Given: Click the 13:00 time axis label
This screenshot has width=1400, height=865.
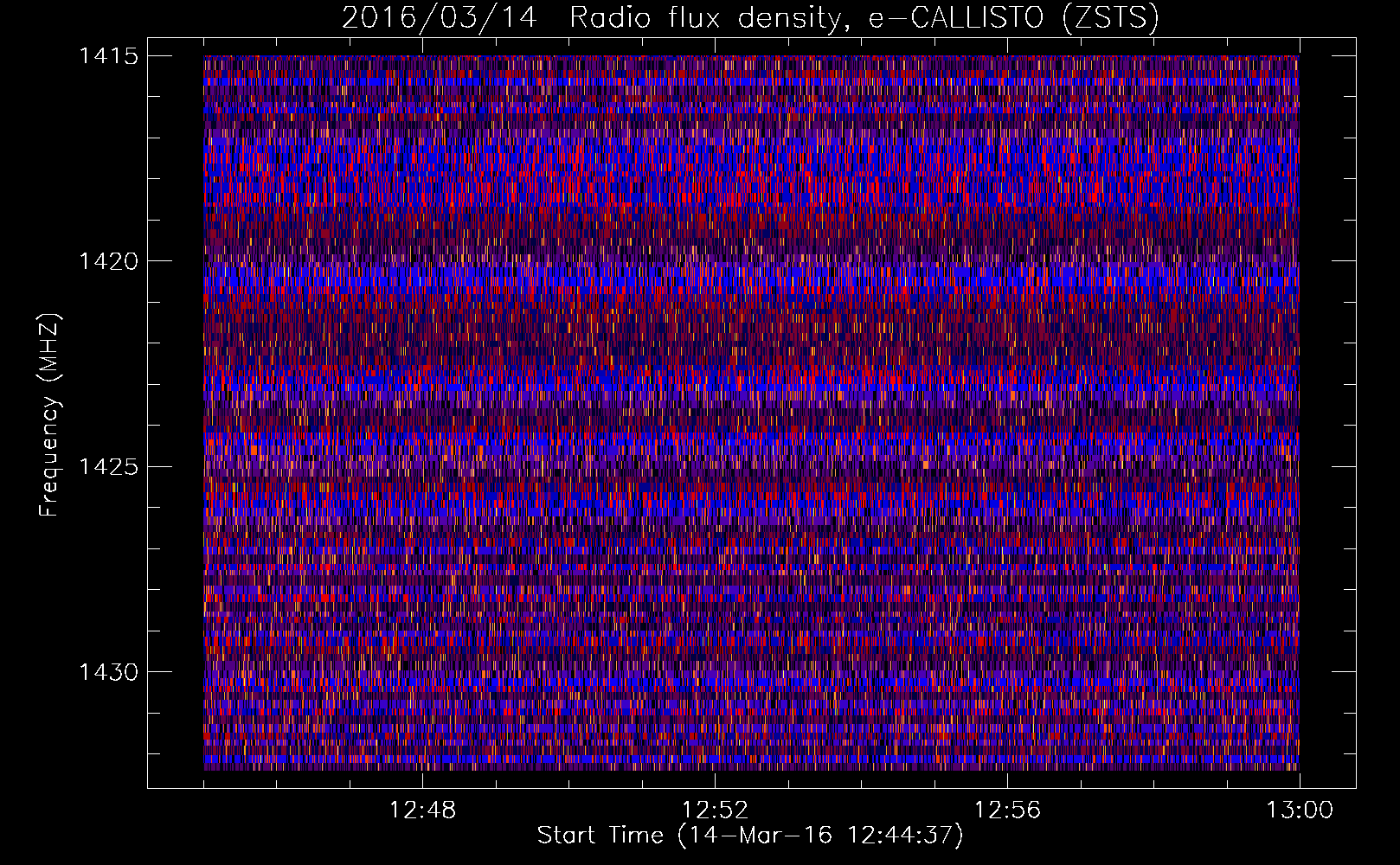Looking at the screenshot, I should tap(1300, 811).
